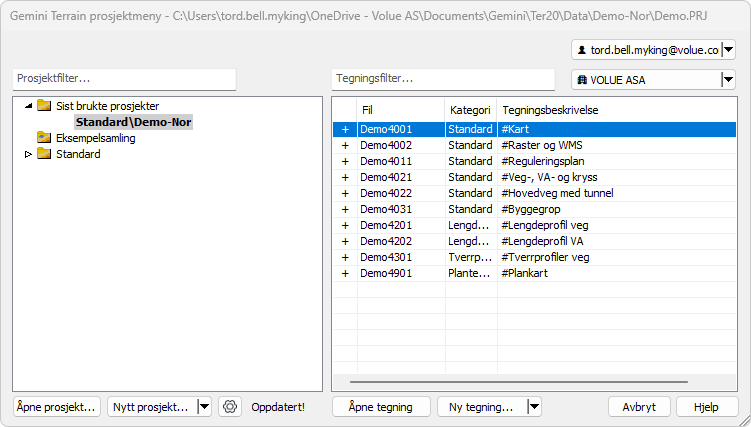Click the gear settings icon beside Nytt prosjekt
The image size is (751, 427).
230,407
